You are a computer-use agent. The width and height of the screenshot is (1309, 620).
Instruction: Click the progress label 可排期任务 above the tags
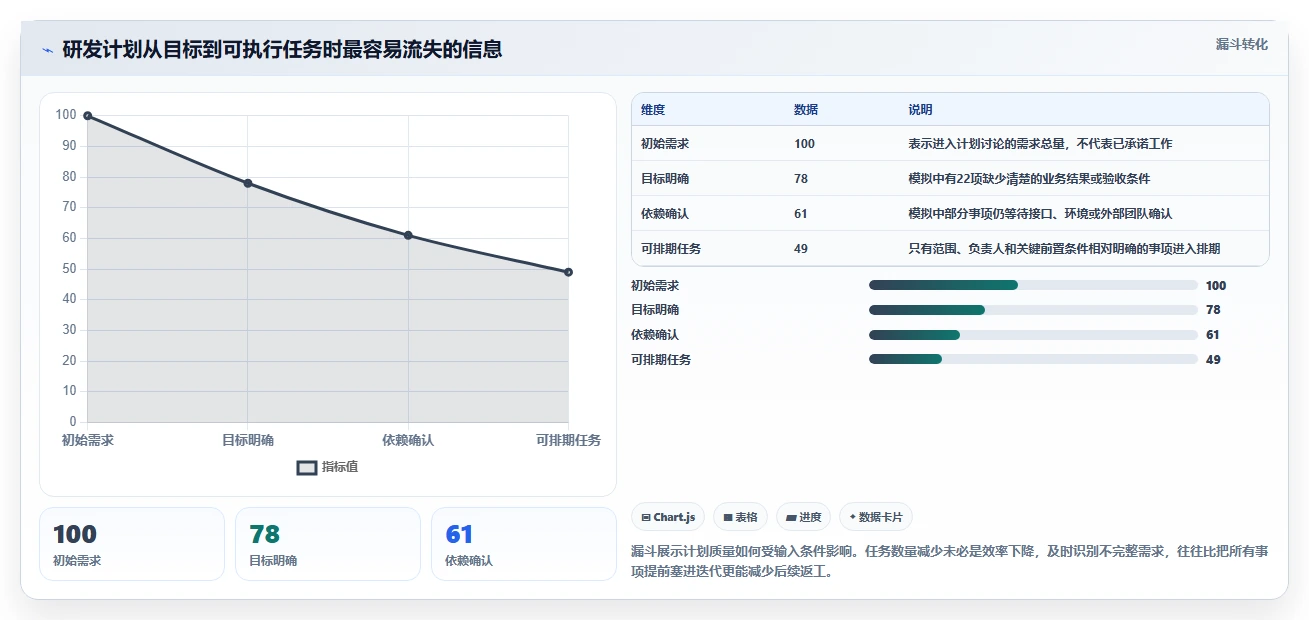(x=661, y=360)
